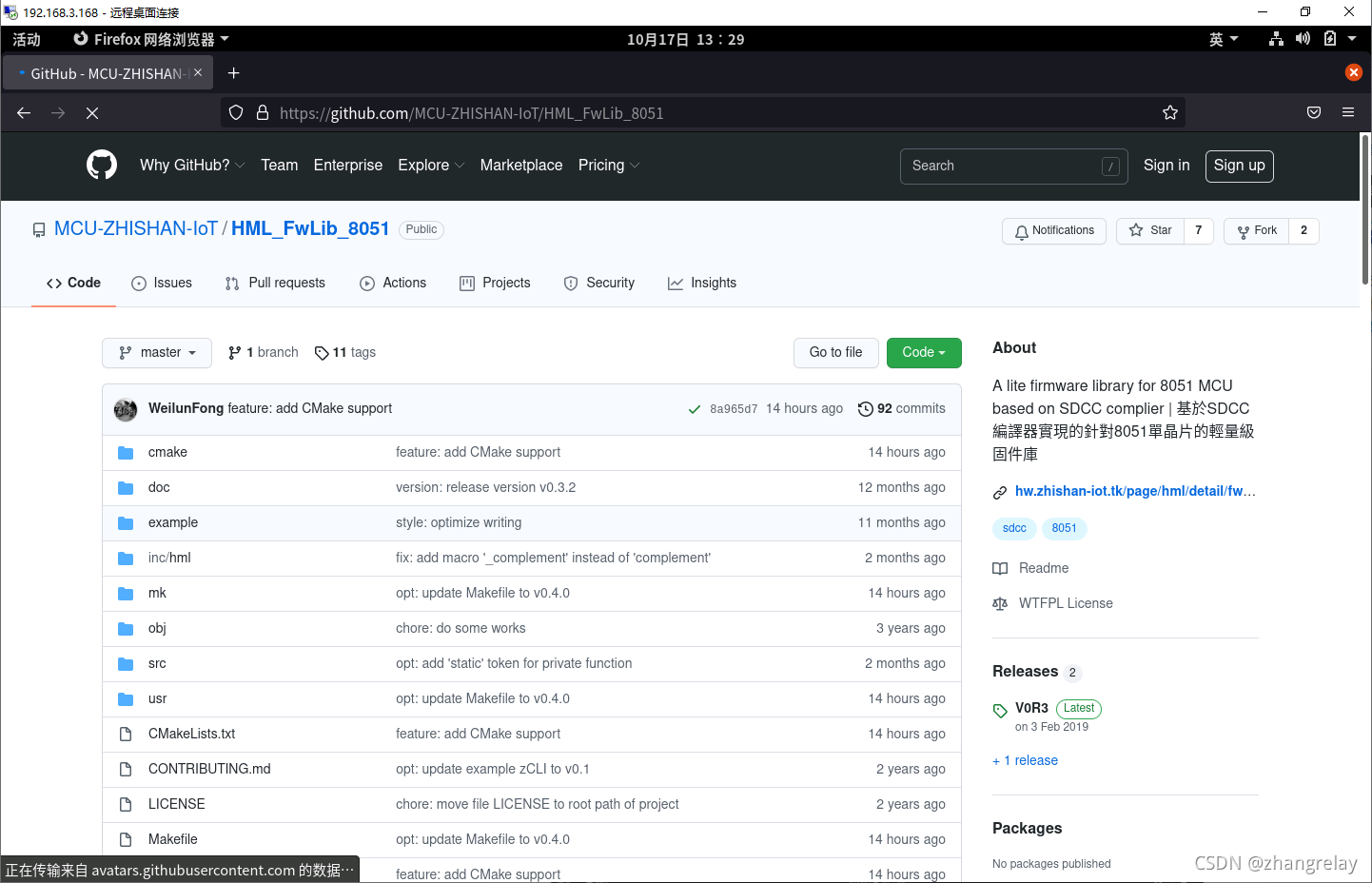1372x883 pixels.
Task: Open the '+ 1 release' link
Action: click(x=1026, y=760)
